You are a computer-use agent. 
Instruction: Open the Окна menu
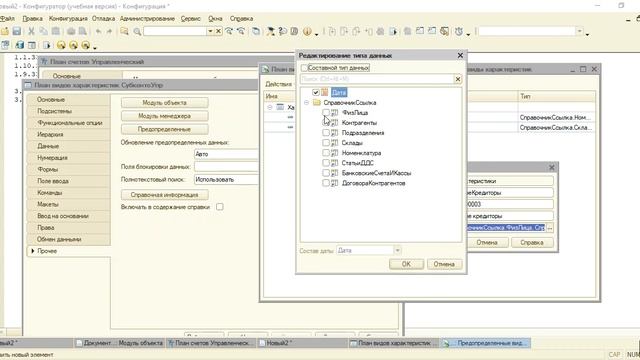tap(215, 18)
